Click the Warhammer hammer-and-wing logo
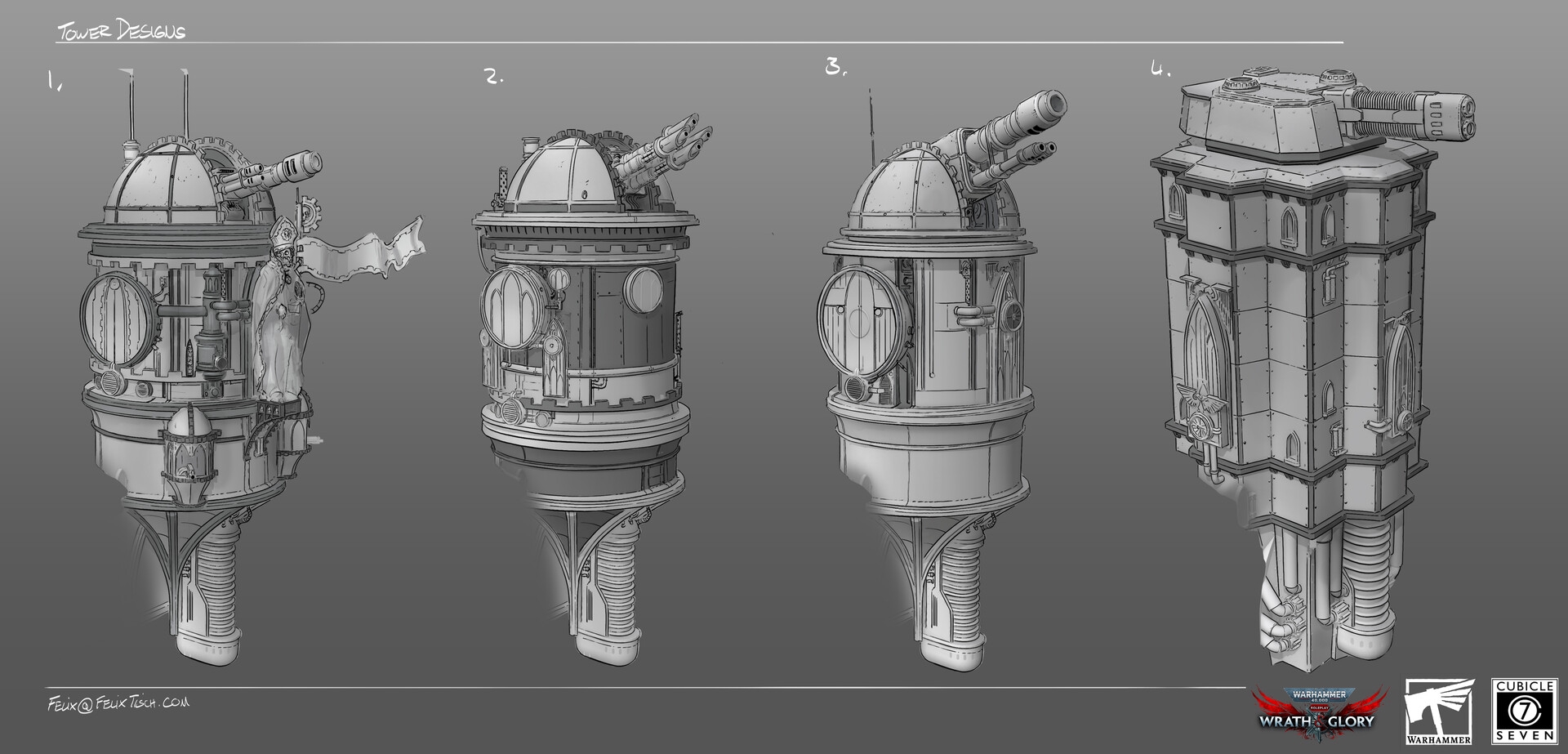This screenshot has height=754, width=1568. 1439,711
